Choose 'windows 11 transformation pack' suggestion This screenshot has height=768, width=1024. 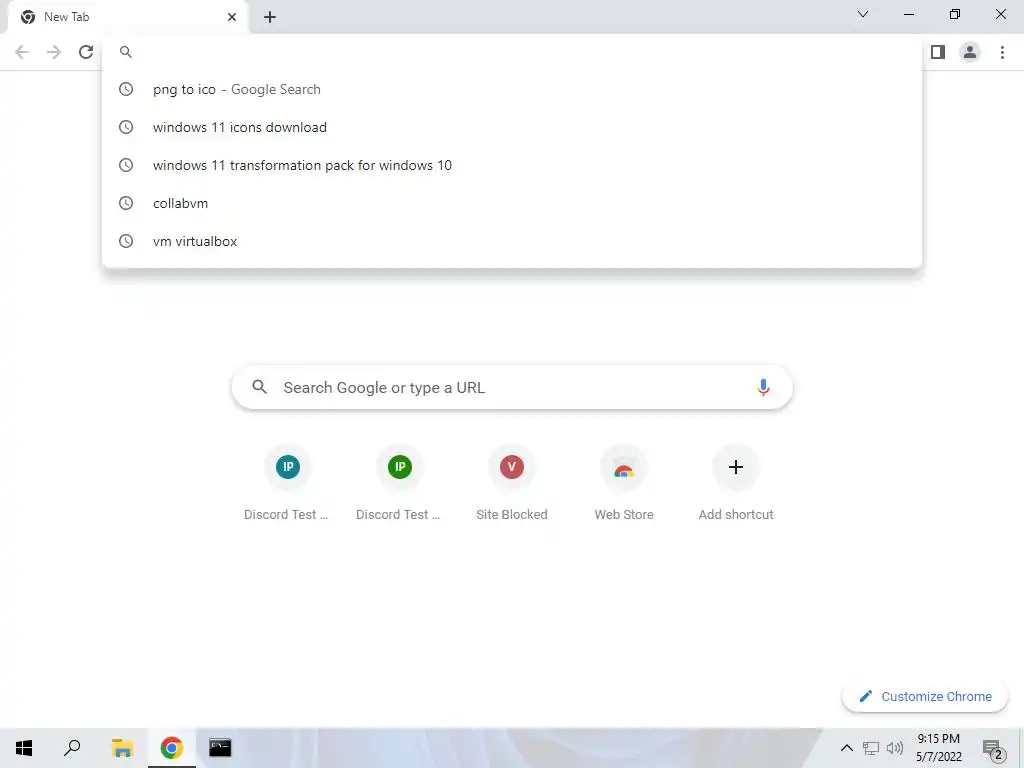[x=511, y=165]
